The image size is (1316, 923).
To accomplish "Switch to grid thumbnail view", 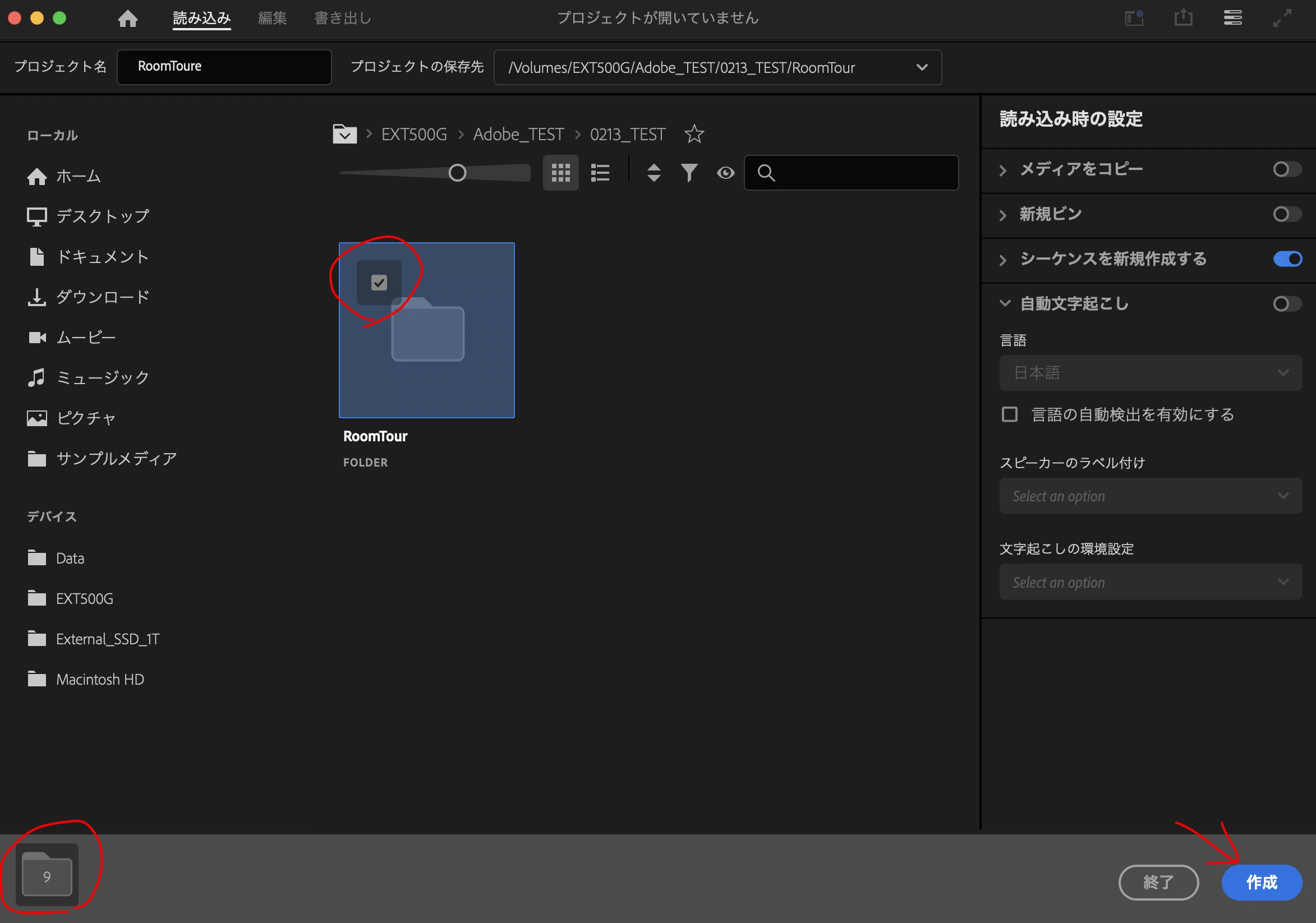I will click(x=560, y=173).
